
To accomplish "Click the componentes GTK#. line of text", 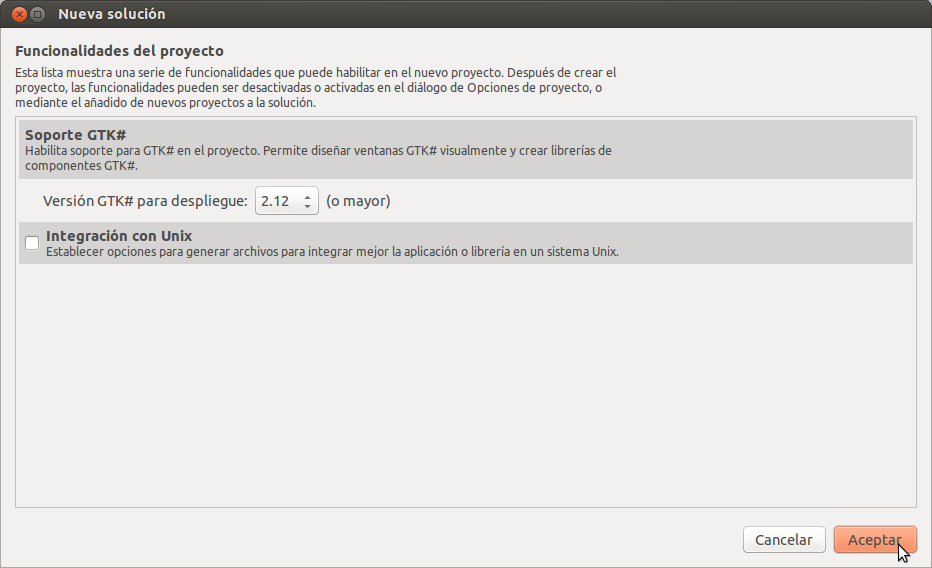I will pos(81,166).
